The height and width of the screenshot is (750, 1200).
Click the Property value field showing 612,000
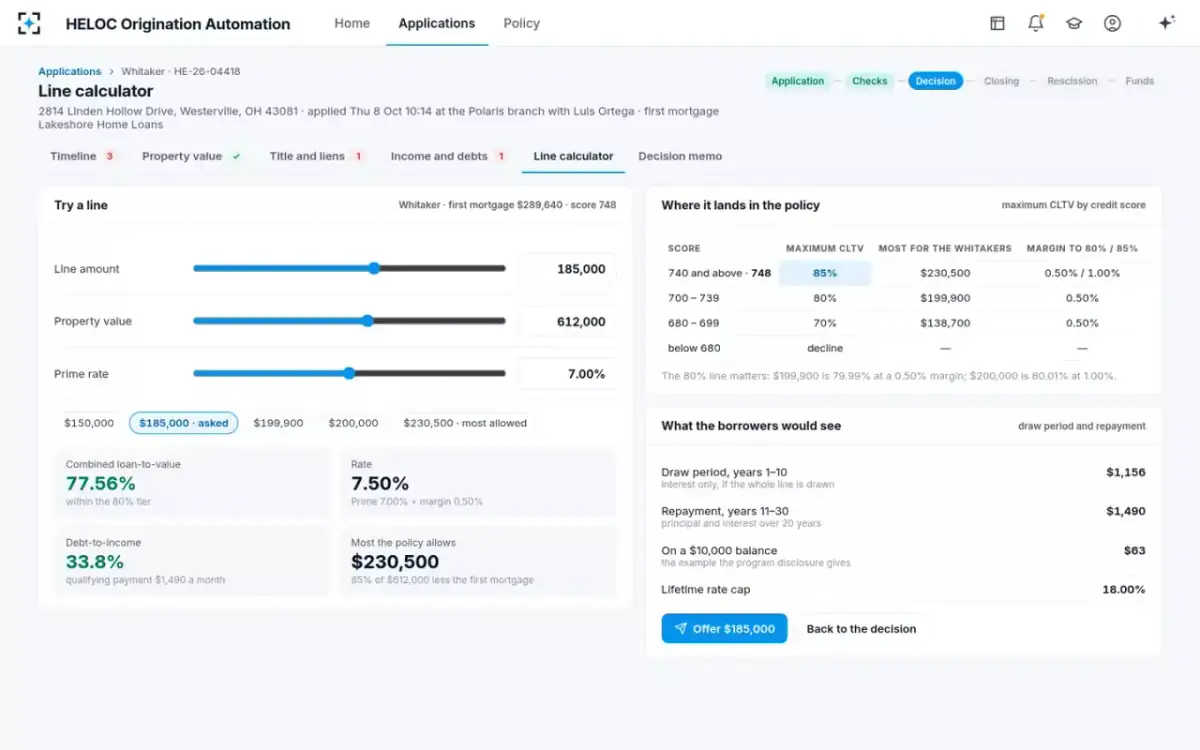(x=567, y=322)
